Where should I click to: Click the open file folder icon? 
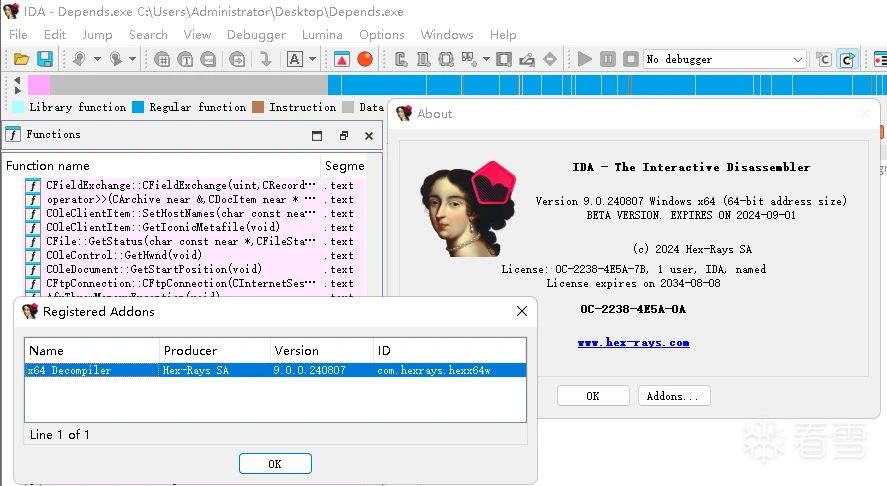point(21,59)
